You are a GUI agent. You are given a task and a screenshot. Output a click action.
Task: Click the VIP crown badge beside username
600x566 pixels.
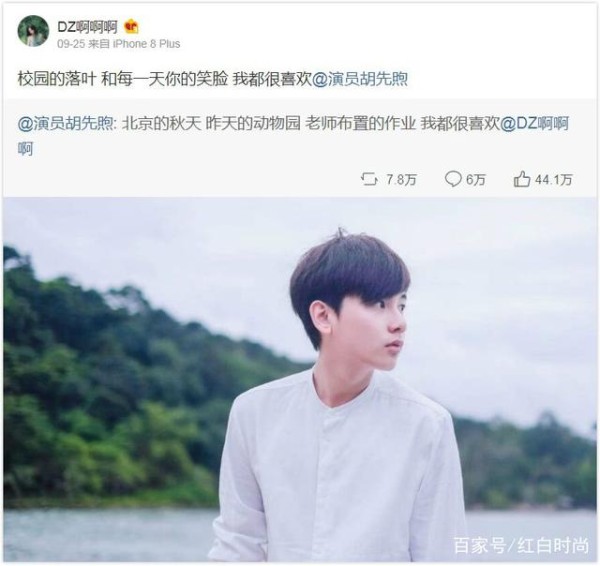tap(131, 26)
